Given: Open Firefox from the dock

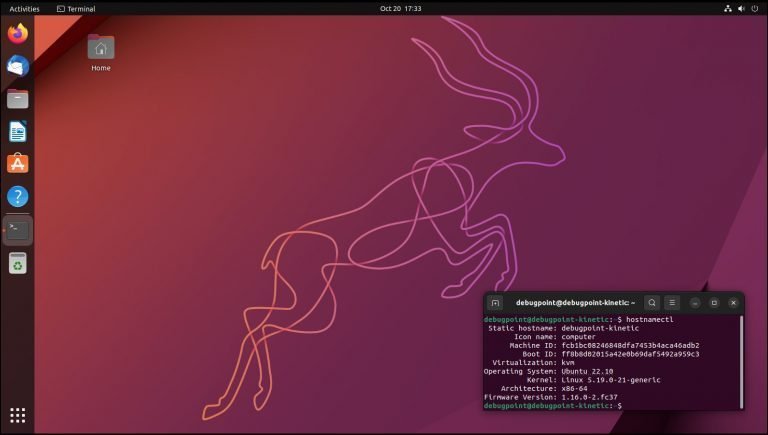Looking at the screenshot, I should (x=18, y=33).
